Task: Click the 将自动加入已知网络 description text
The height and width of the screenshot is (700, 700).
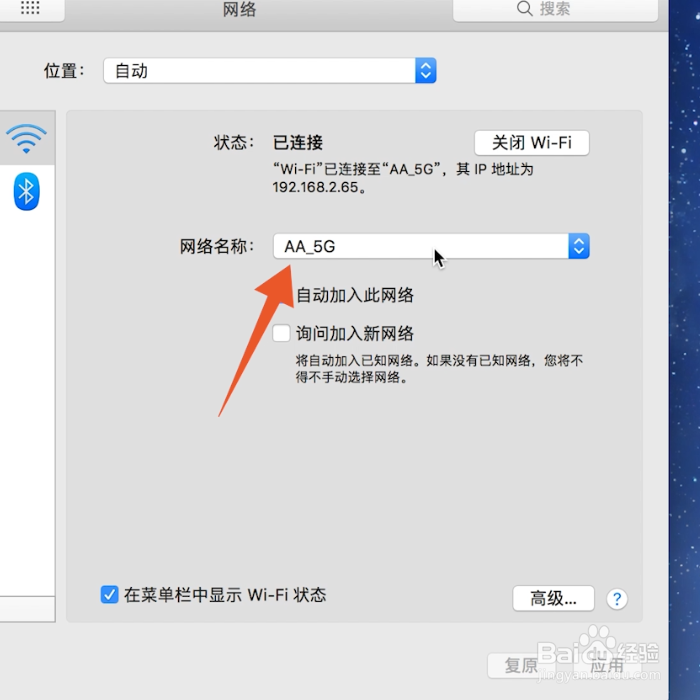Action: coord(439,369)
